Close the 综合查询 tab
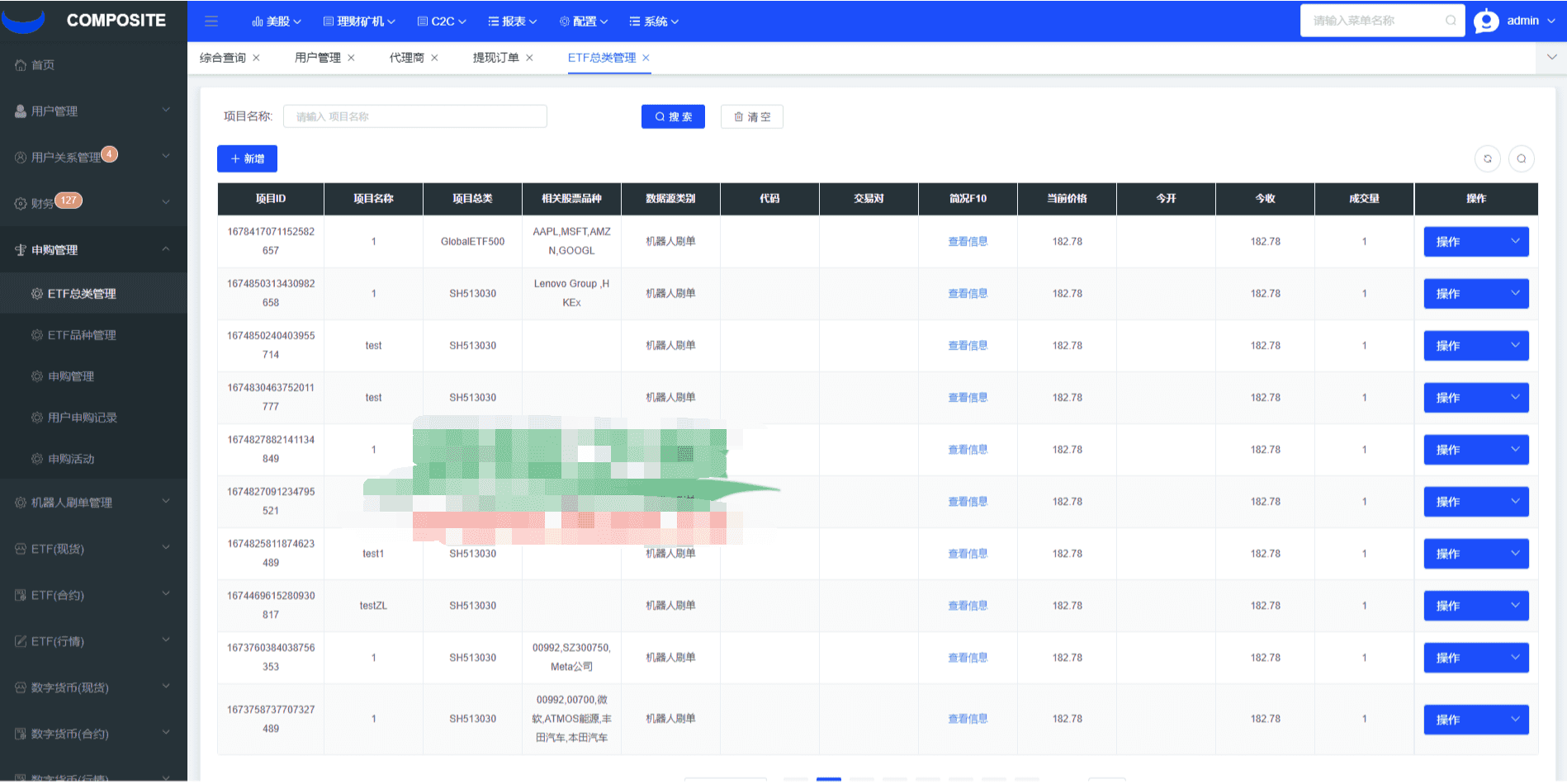 click(x=257, y=58)
